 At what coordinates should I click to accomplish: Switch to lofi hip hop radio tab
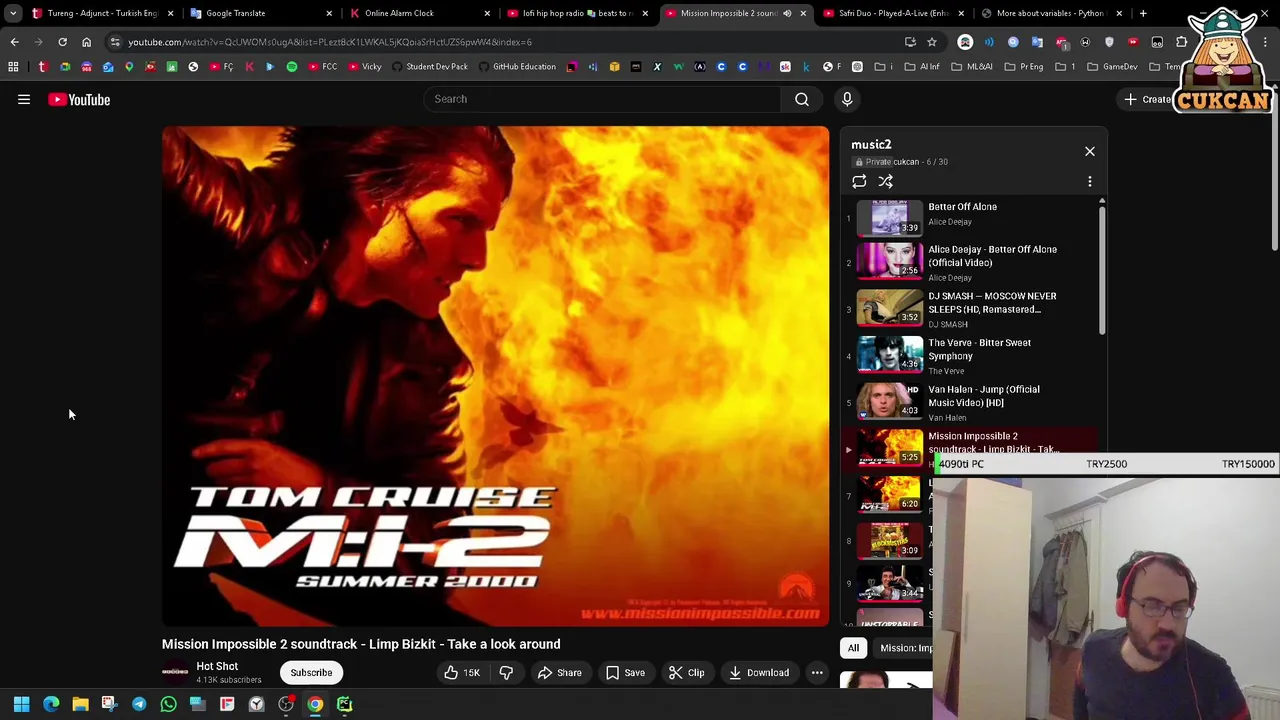coord(576,13)
